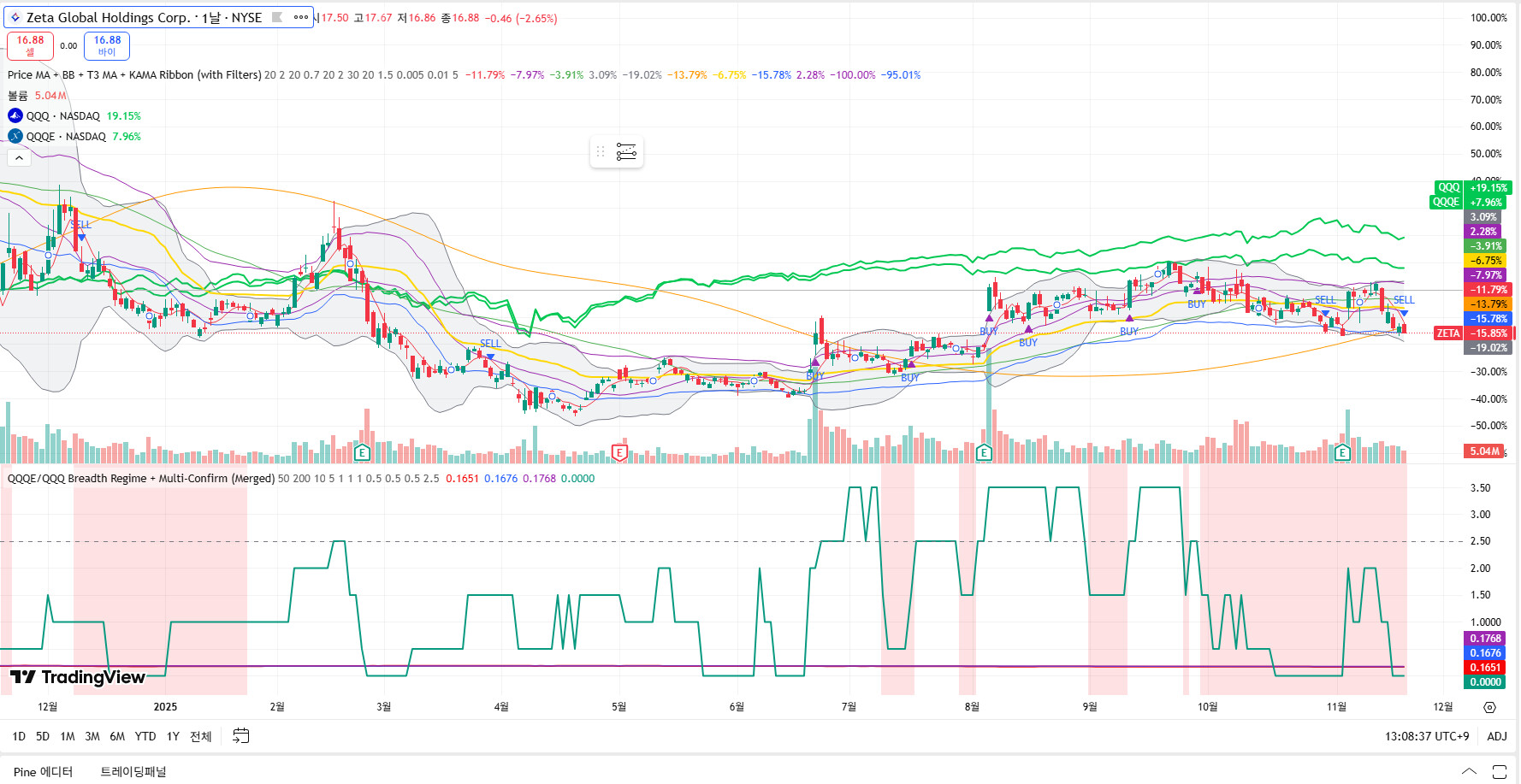Collapse the bottom panel with the up chevron

pos(1469,772)
